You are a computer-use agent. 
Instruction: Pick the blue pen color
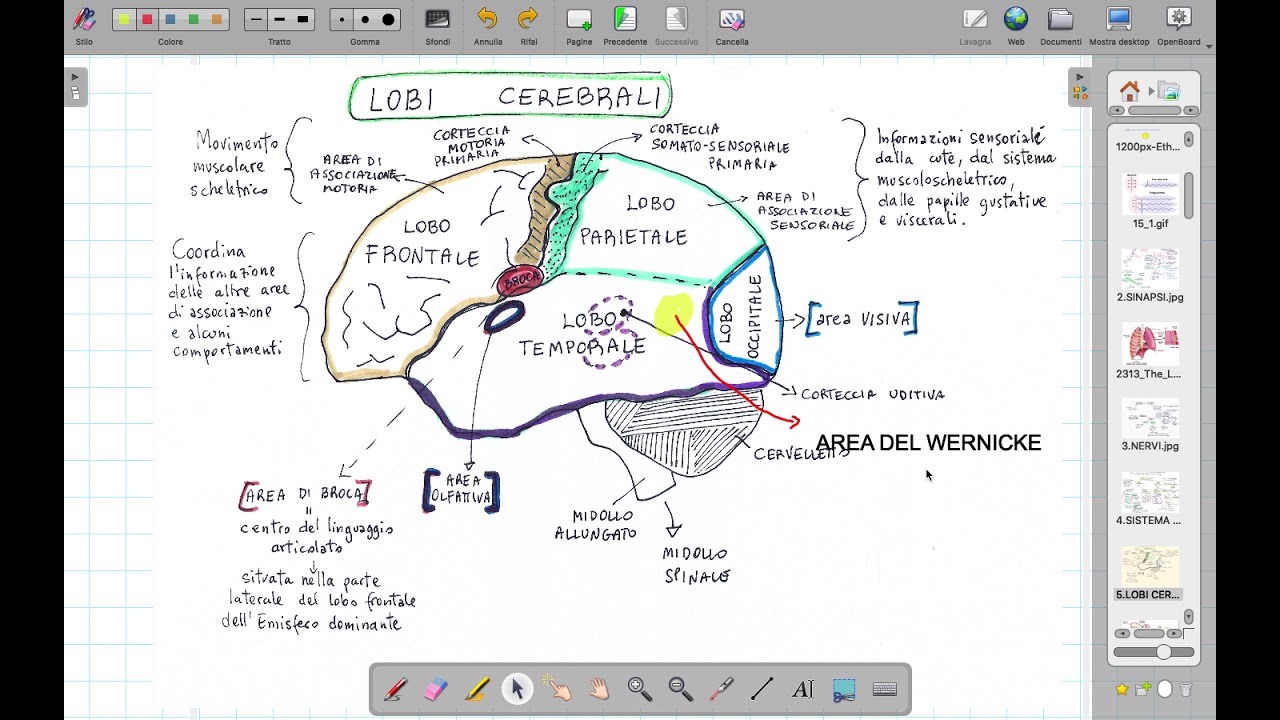[170, 19]
